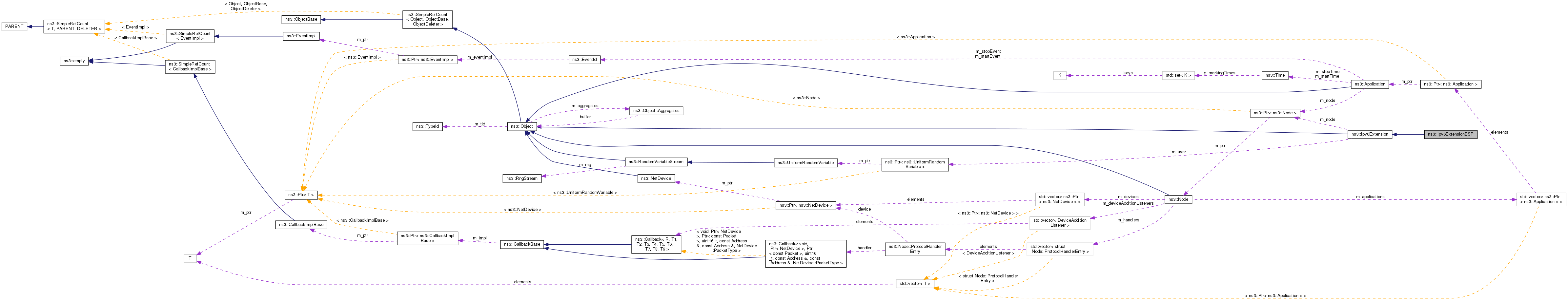Open the std::set< K > node
Image resolution: width=1568 pixels, height=300 pixels.
click(1178, 75)
